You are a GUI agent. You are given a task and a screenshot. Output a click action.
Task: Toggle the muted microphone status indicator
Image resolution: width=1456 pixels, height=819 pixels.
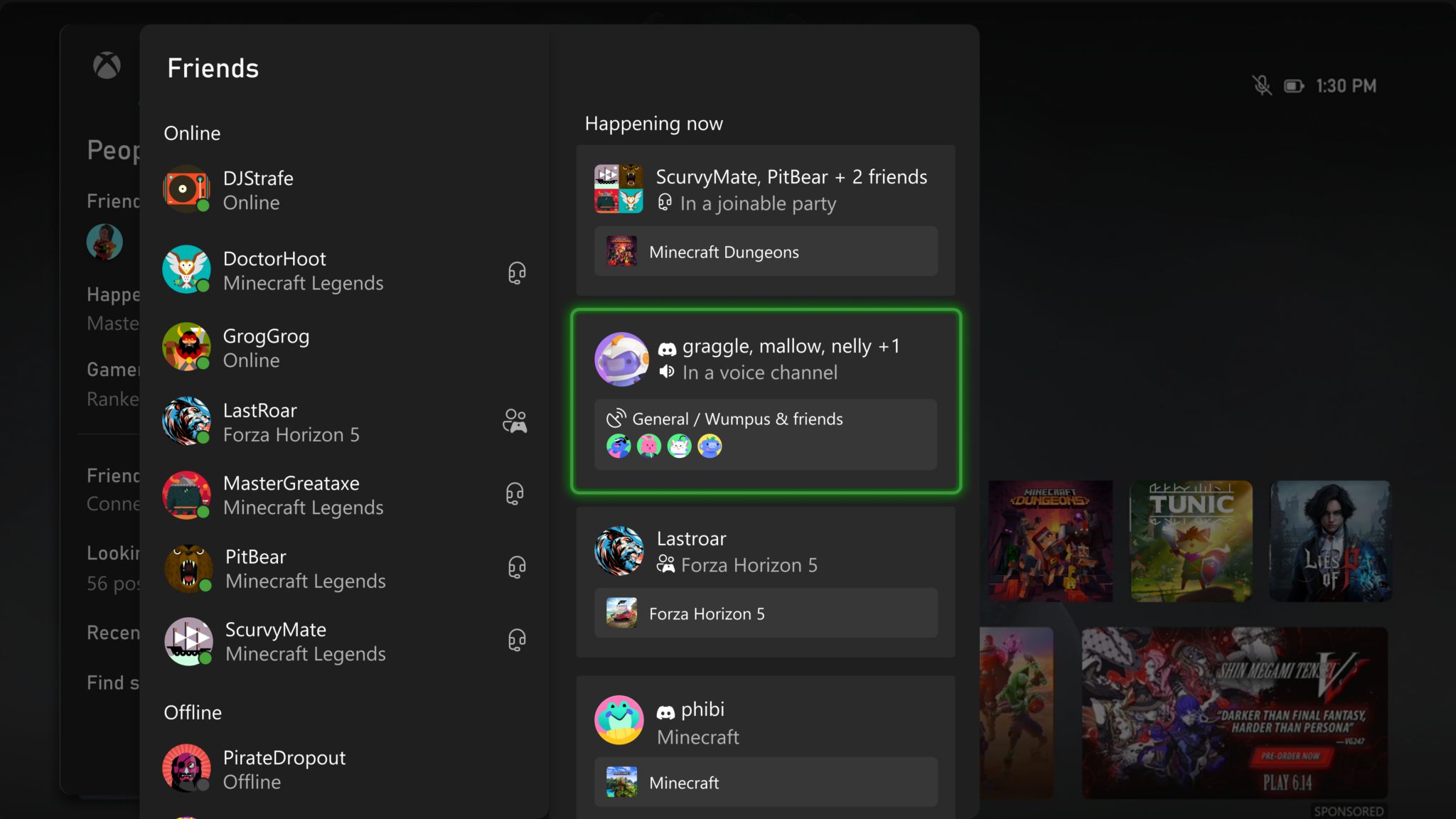pyautogui.click(x=1263, y=85)
